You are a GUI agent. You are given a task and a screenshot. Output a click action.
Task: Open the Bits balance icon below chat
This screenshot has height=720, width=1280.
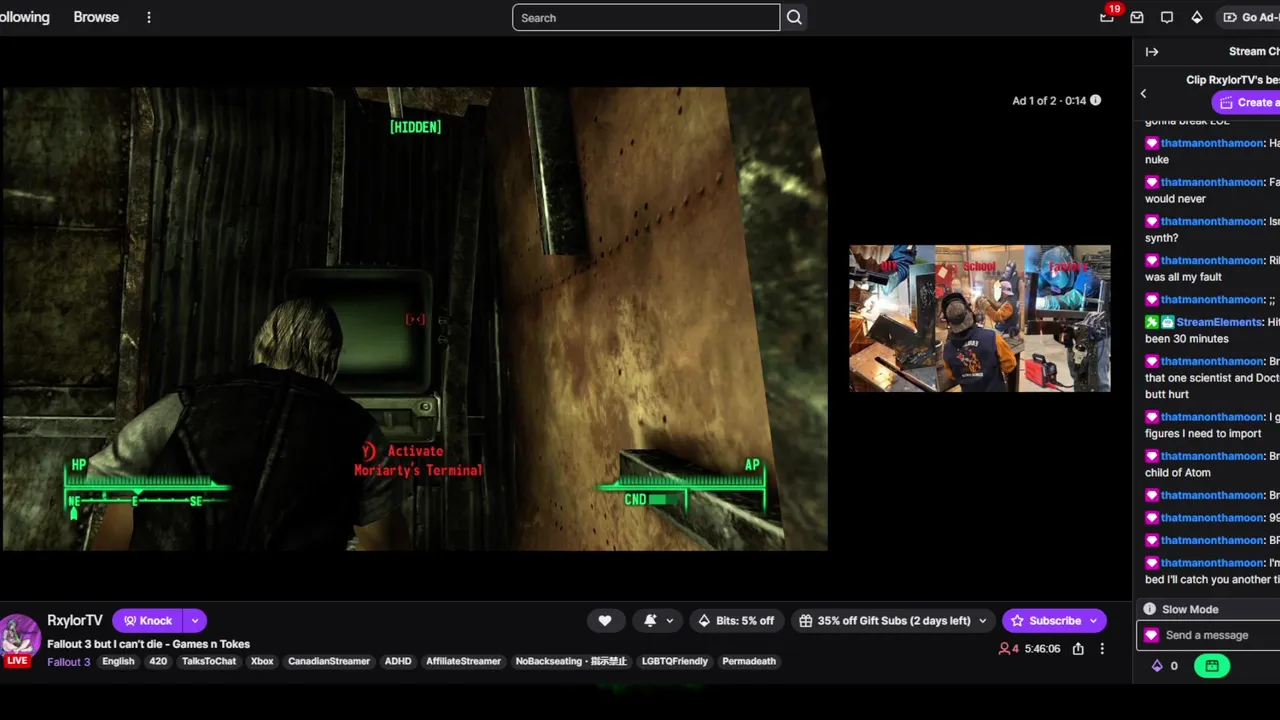point(1158,666)
